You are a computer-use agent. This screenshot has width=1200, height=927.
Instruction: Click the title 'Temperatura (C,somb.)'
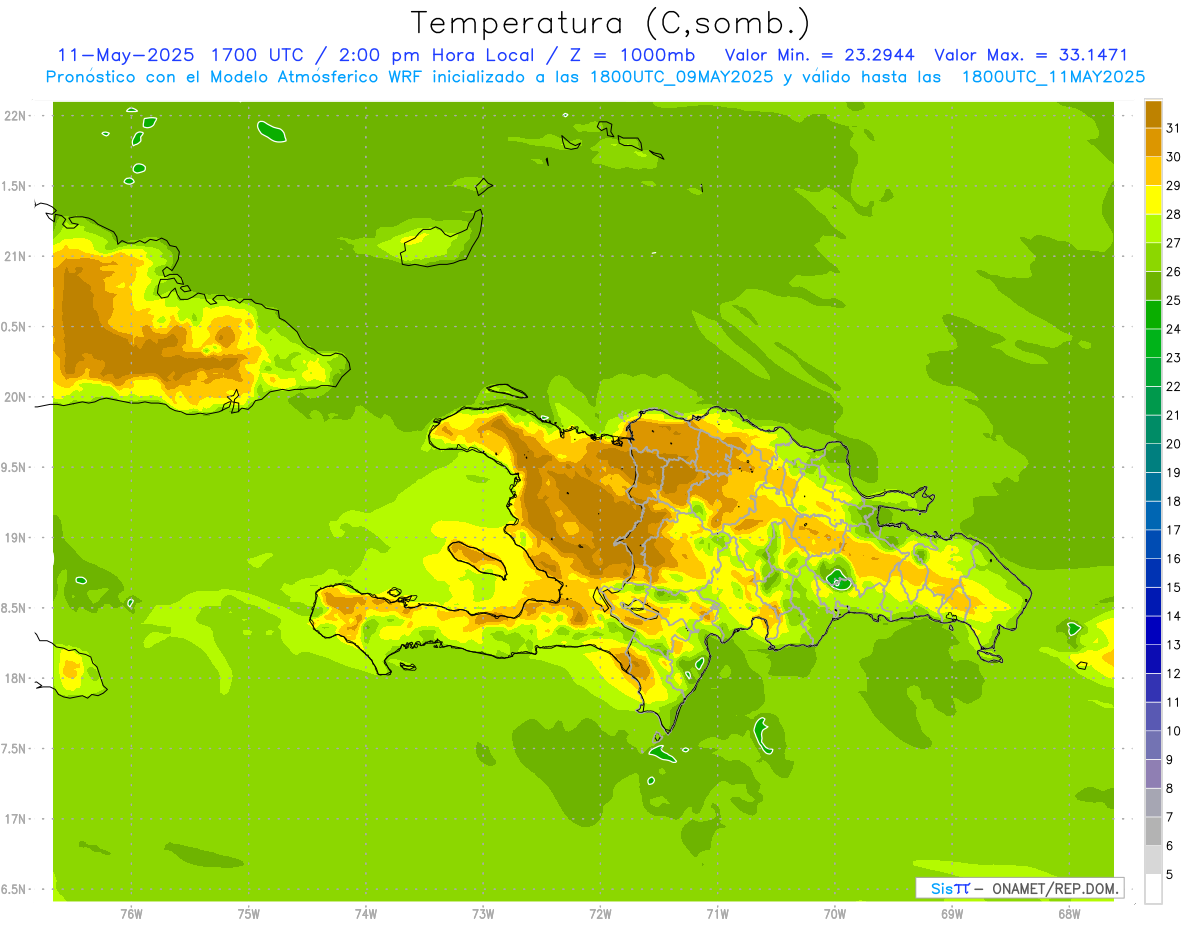(610, 23)
